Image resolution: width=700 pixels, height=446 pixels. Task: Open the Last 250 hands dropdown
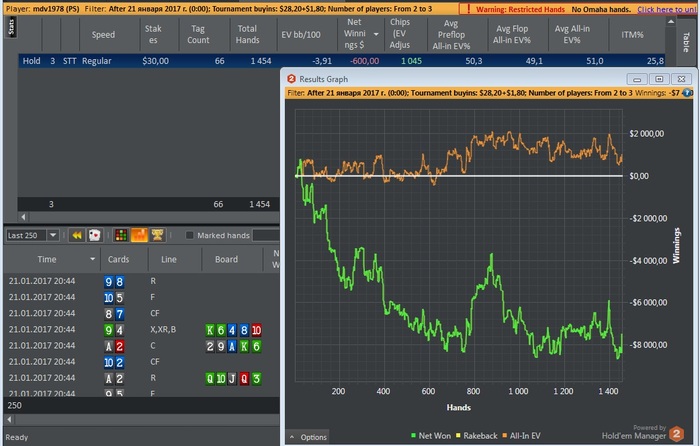click(53, 235)
